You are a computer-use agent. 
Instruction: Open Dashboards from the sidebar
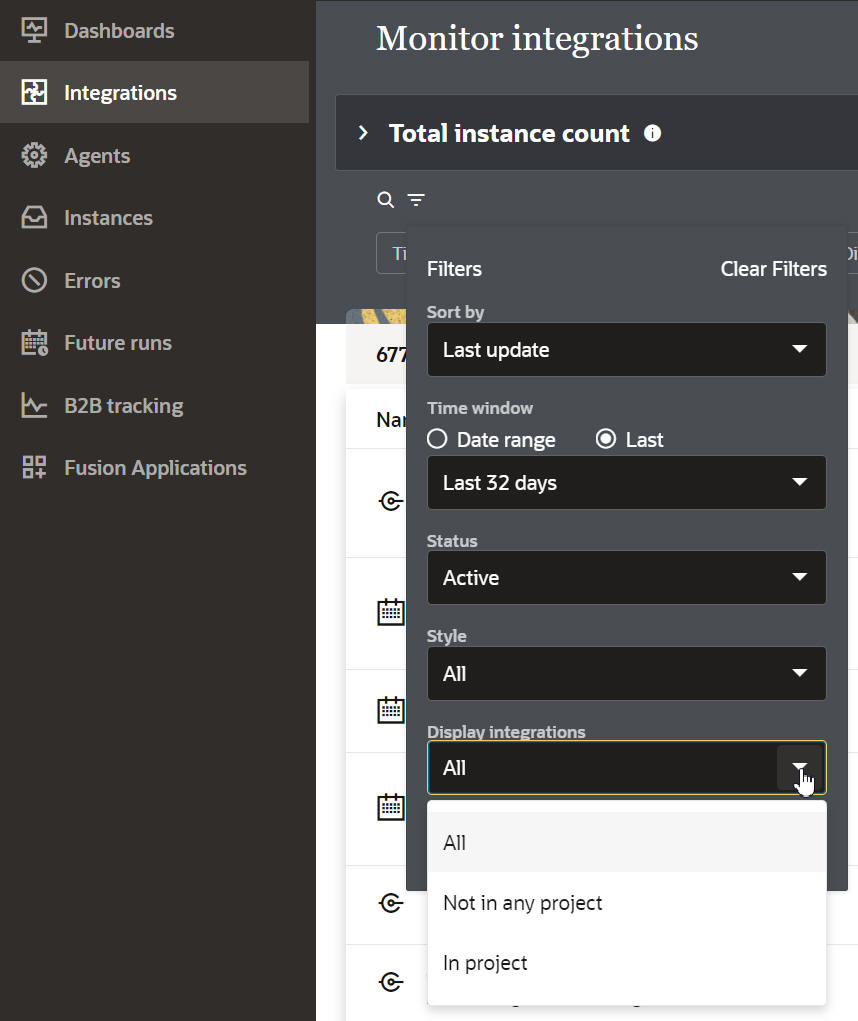[x=118, y=31]
